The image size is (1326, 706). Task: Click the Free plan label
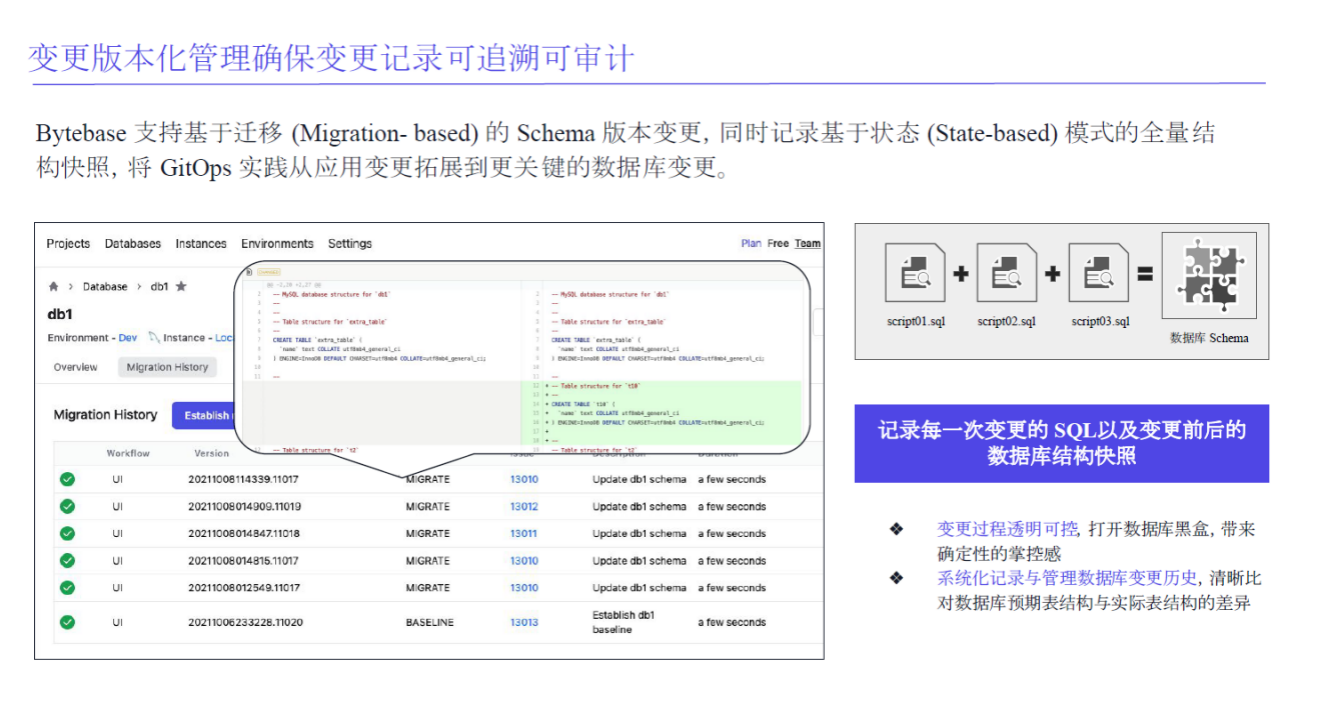click(x=778, y=243)
